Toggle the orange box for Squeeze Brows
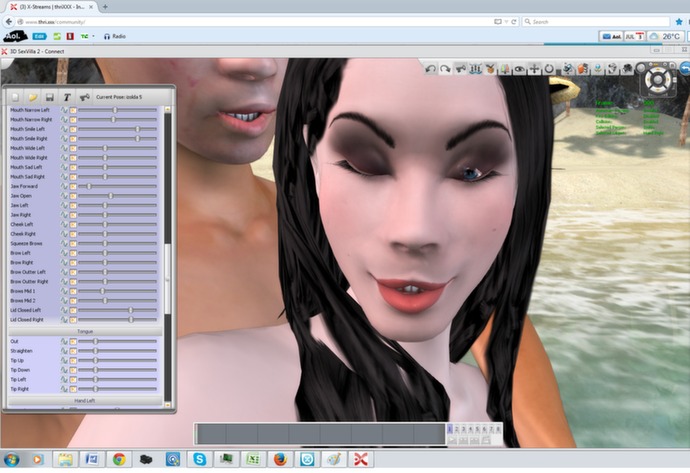This screenshot has width=690, height=473. (73, 244)
